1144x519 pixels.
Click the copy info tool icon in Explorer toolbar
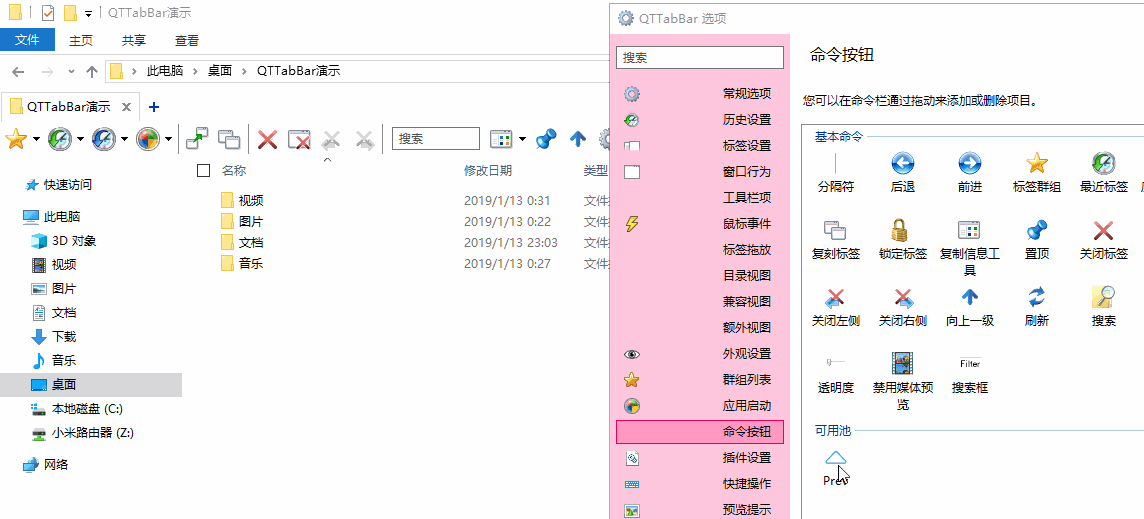pyautogui.click(x=500, y=138)
